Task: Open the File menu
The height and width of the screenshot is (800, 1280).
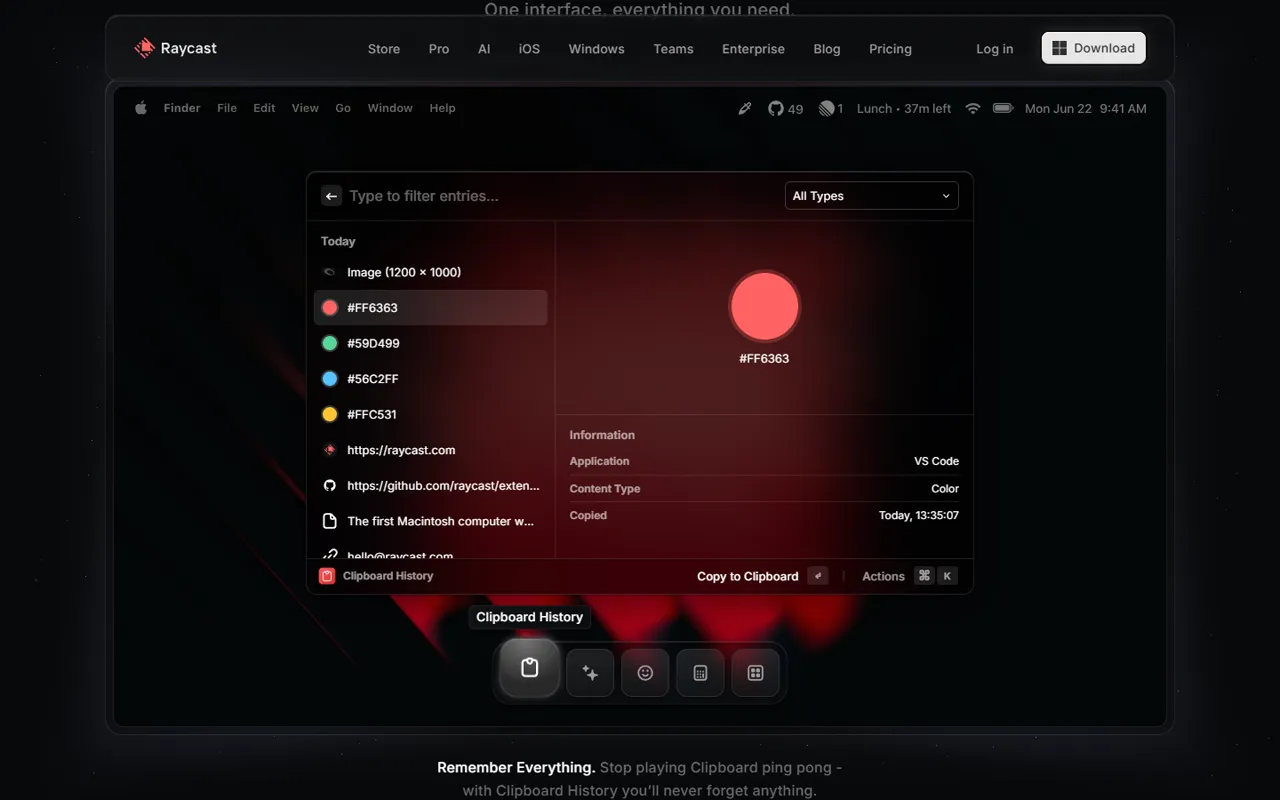Action: click(227, 108)
